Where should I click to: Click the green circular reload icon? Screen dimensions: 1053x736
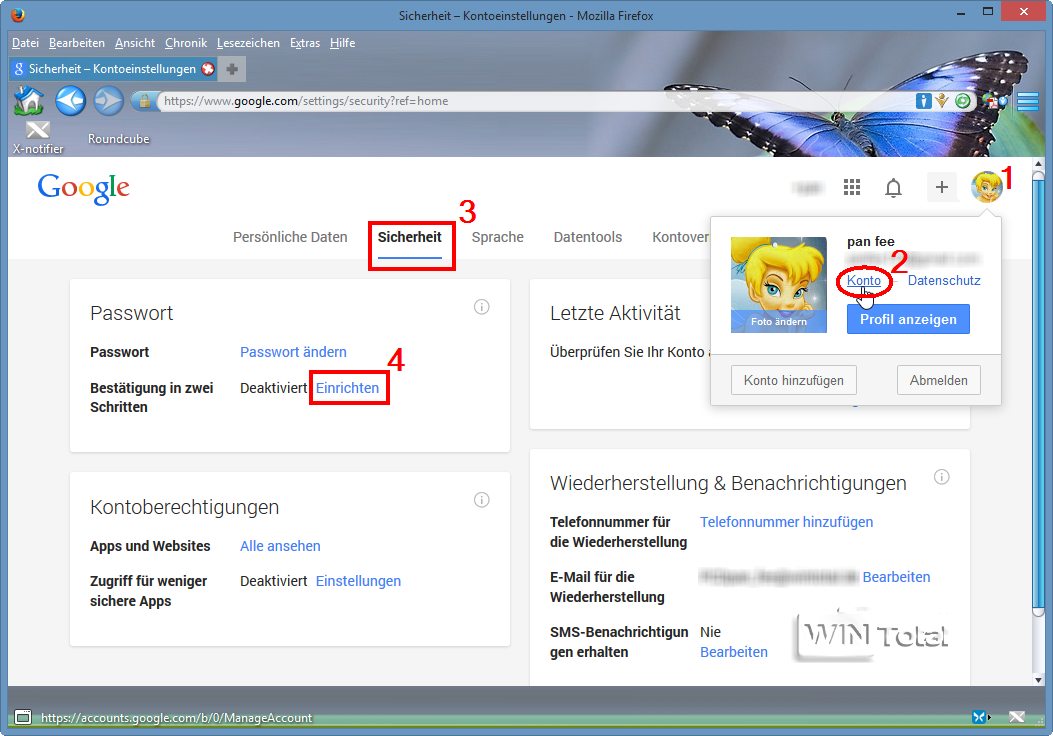(x=962, y=101)
